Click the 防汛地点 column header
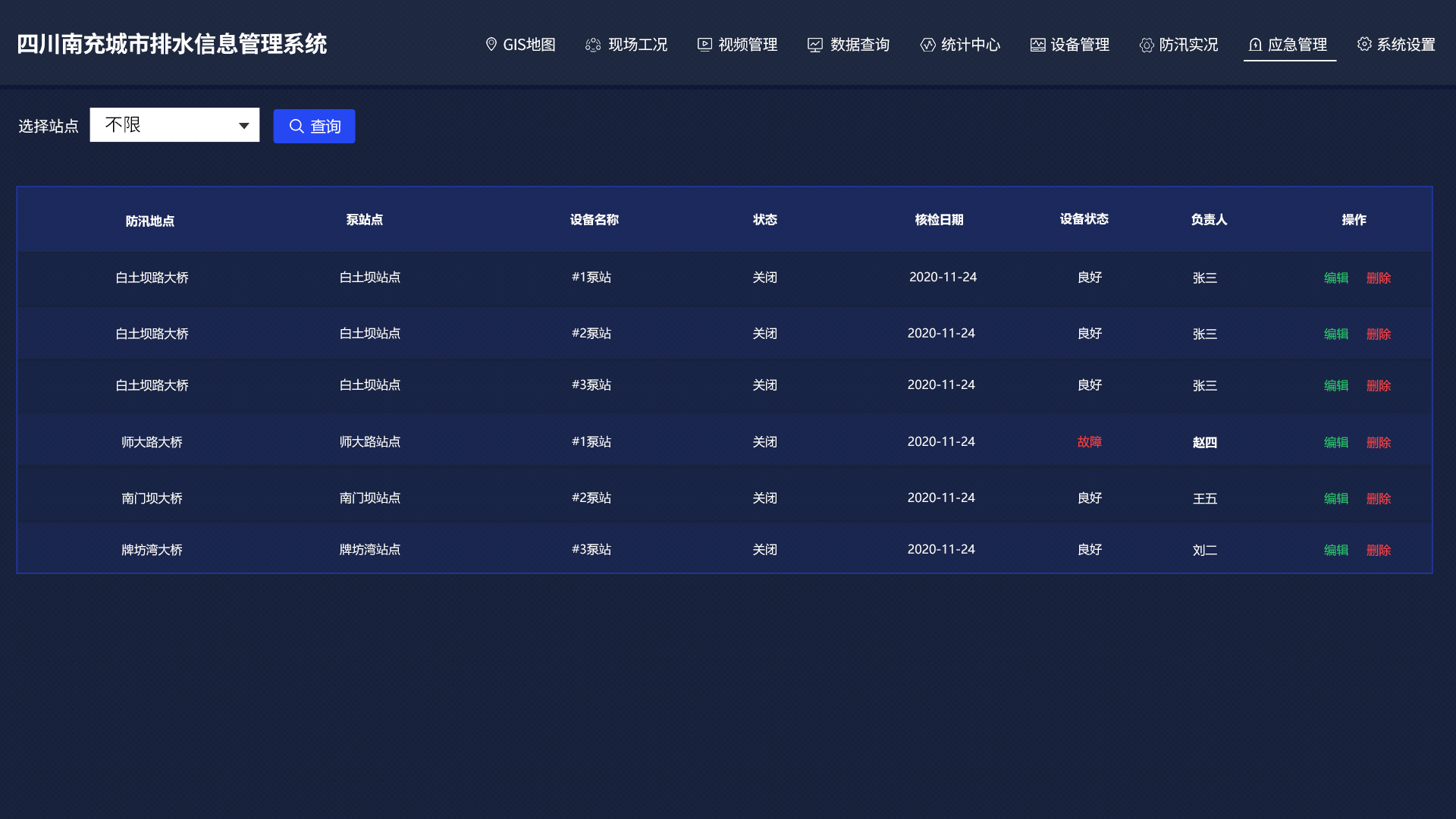This screenshot has width=1456, height=819. coord(150,221)
